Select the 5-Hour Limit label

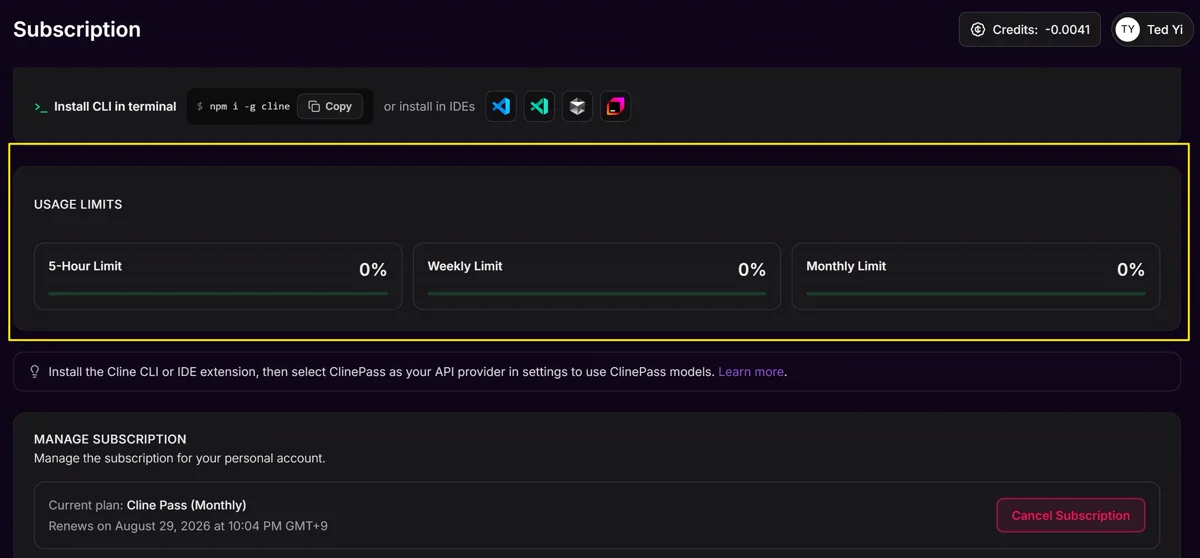coord(85,266)
